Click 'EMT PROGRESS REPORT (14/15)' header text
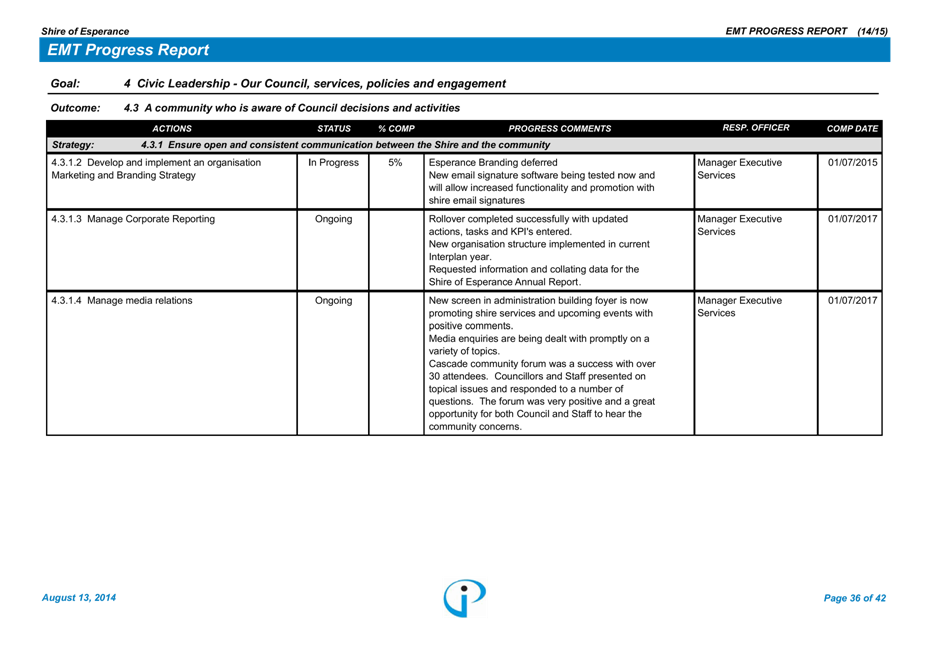Screen dimensions: 928x657 (807, 31)
